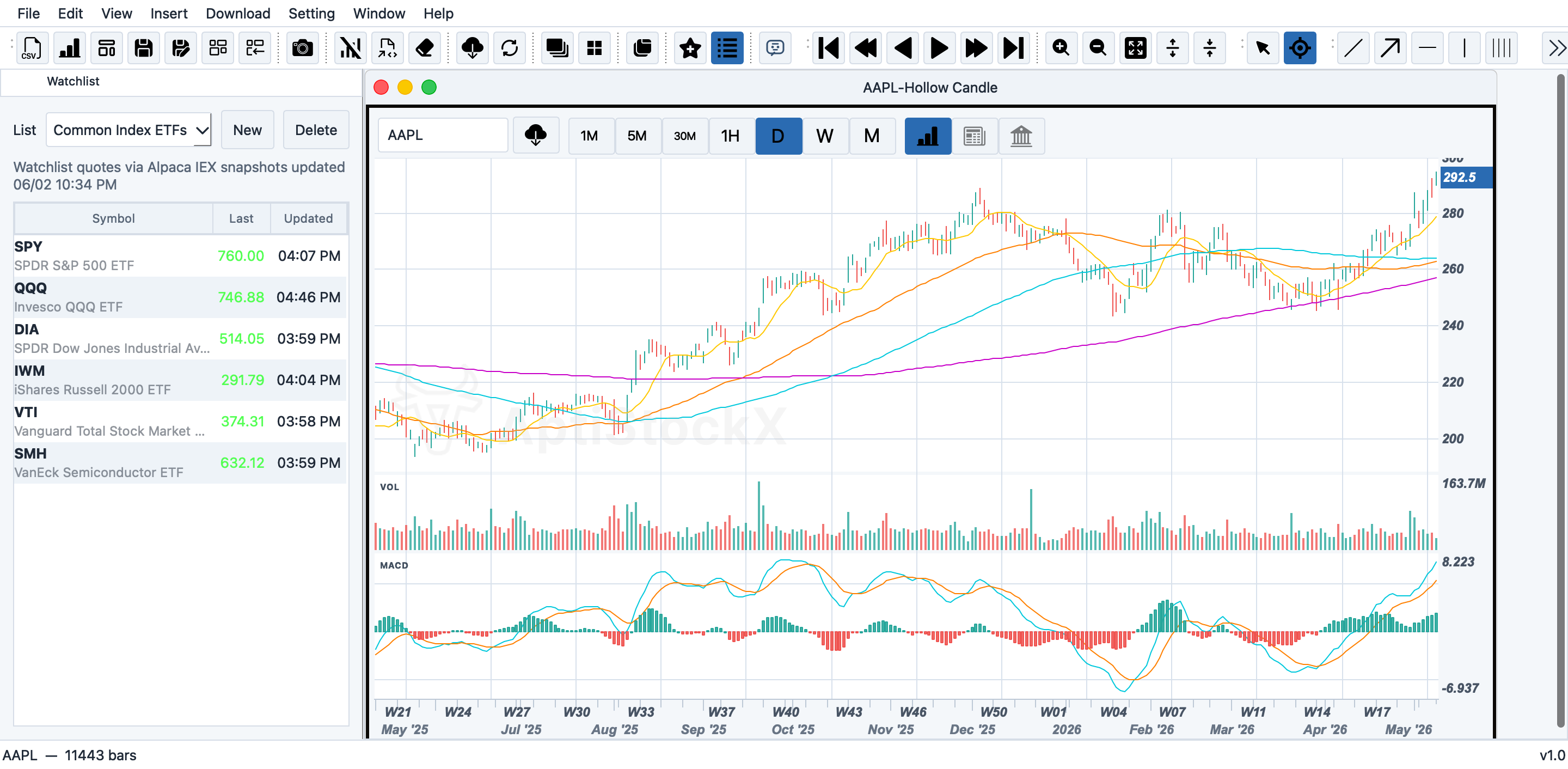The width and height of the screenshot is (1568, 769).
Task: Open the File menu
Action: click(x=29, y=14)
